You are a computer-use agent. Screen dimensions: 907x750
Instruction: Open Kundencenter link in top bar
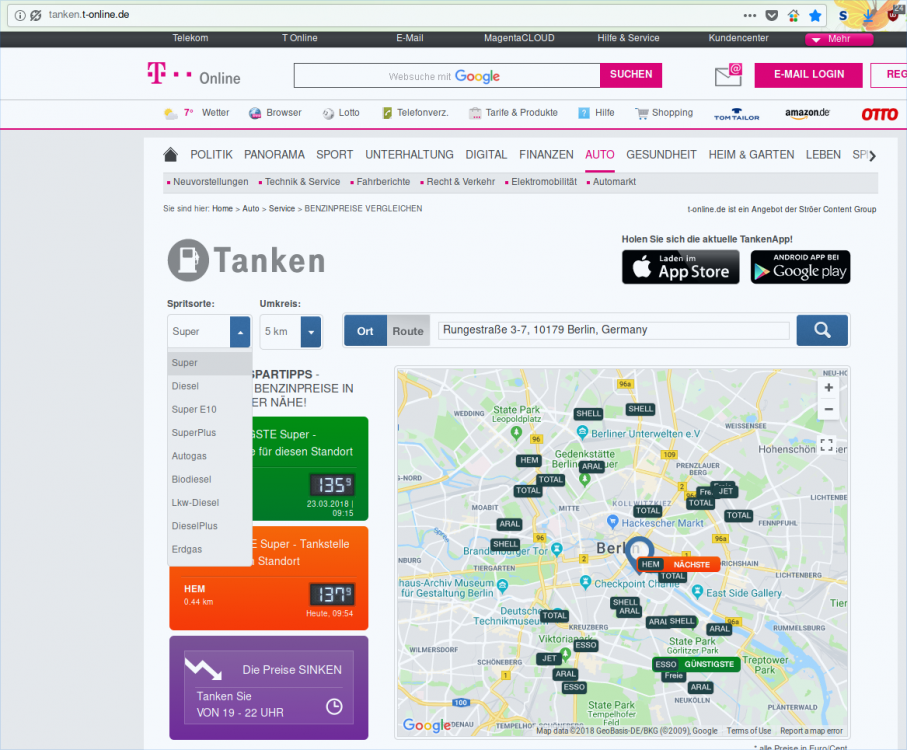[x=738, y=38]
